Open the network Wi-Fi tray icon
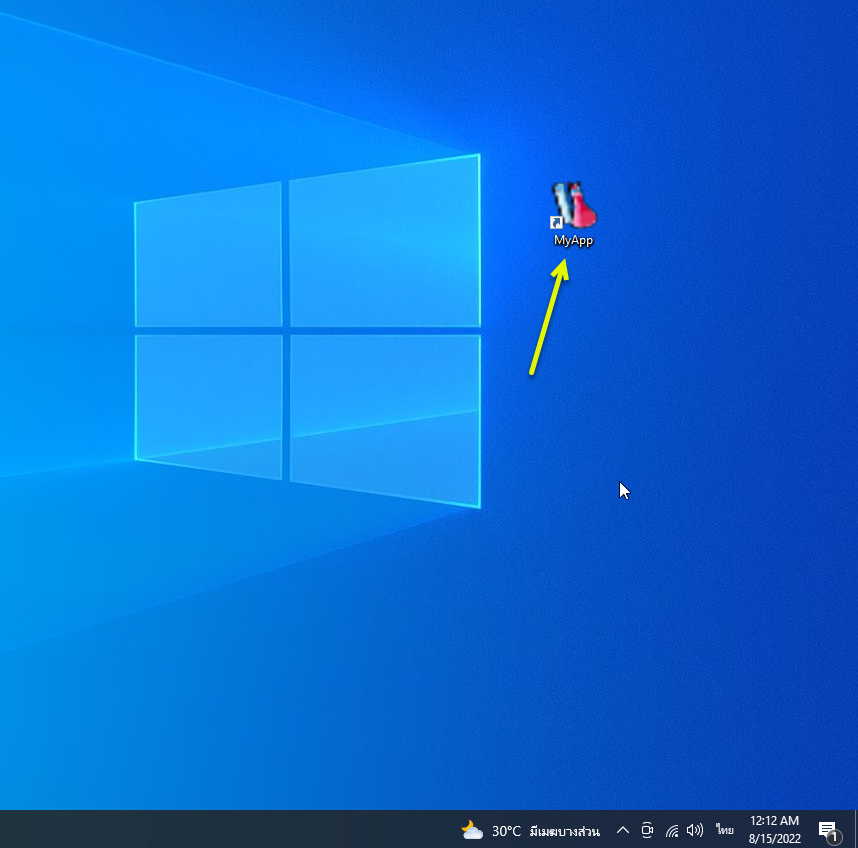858x848 pixels. click(x=671, y=830)
